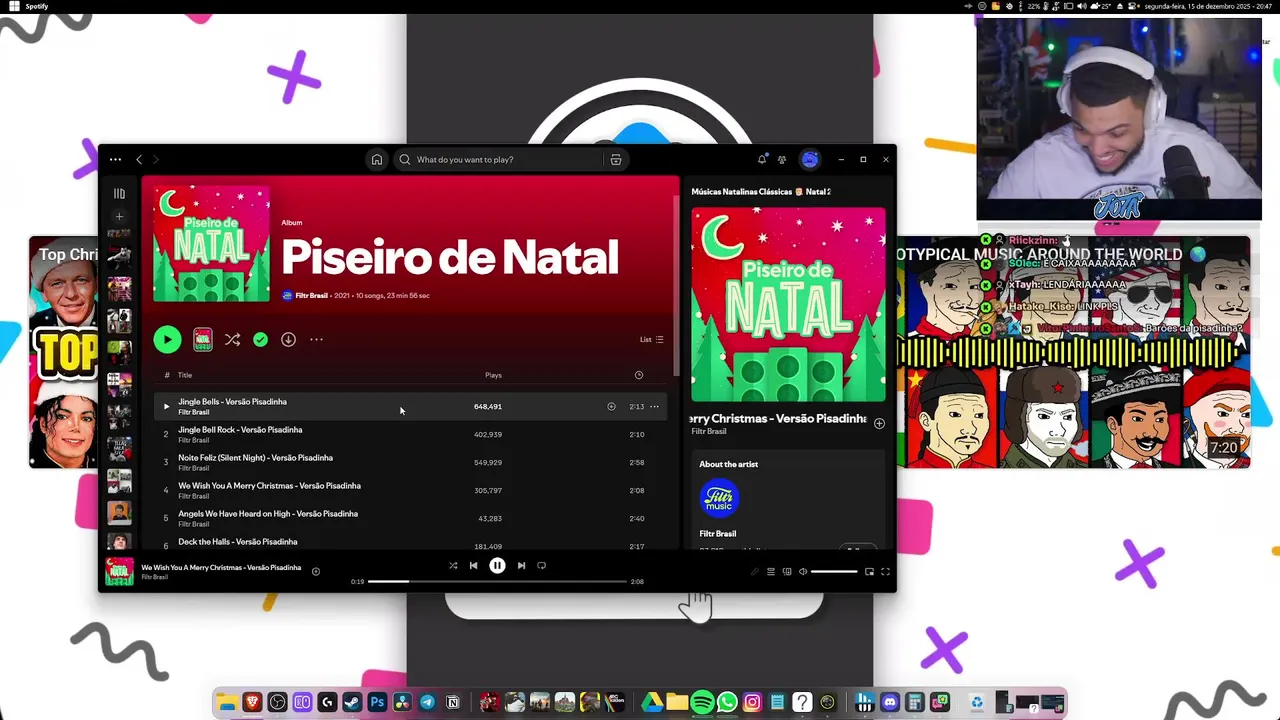Add current song to Liked from bottom bar

[x=316, y=572]
